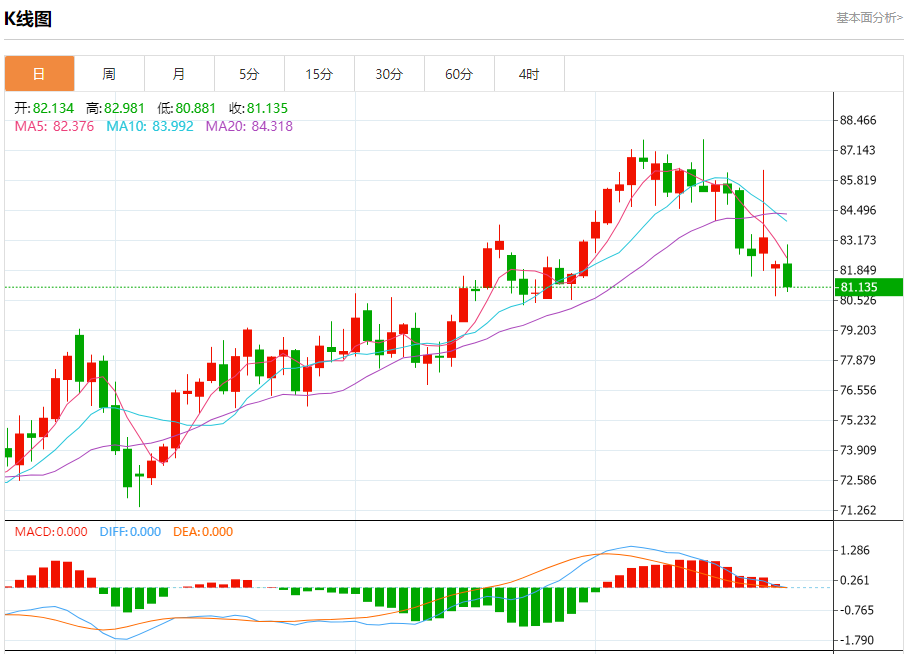914x654 pixels.
Task: Click the DIFF:0.000 indicator label
Action: pyautogui.click(x=130, y=532)
